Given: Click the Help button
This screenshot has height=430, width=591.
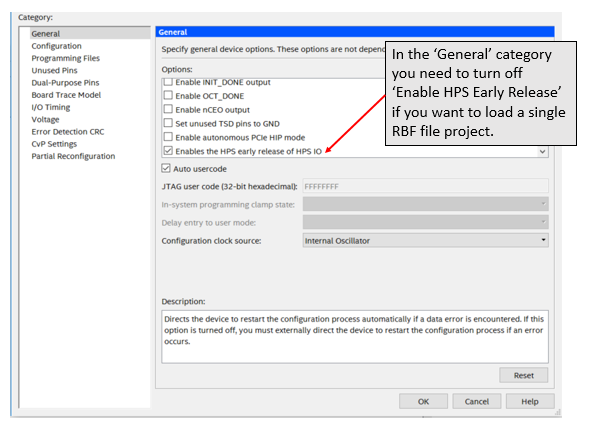Looking at the screenshot, I should coord(530,401).
